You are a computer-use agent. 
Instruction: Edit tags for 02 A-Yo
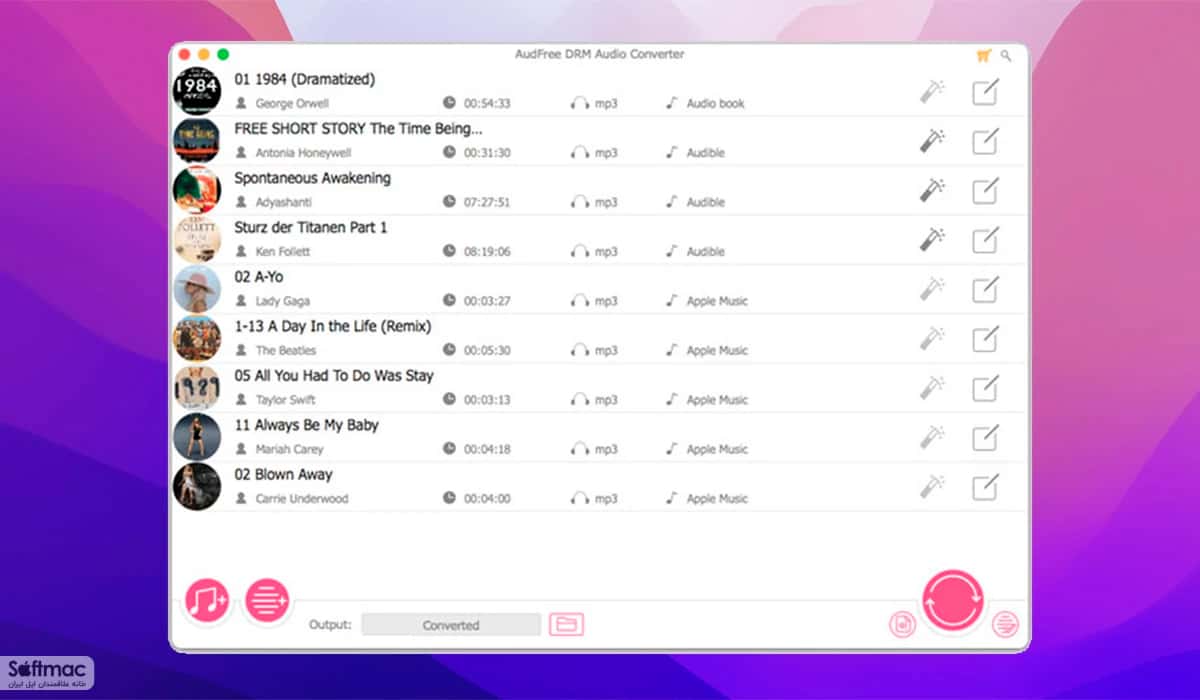985,290
